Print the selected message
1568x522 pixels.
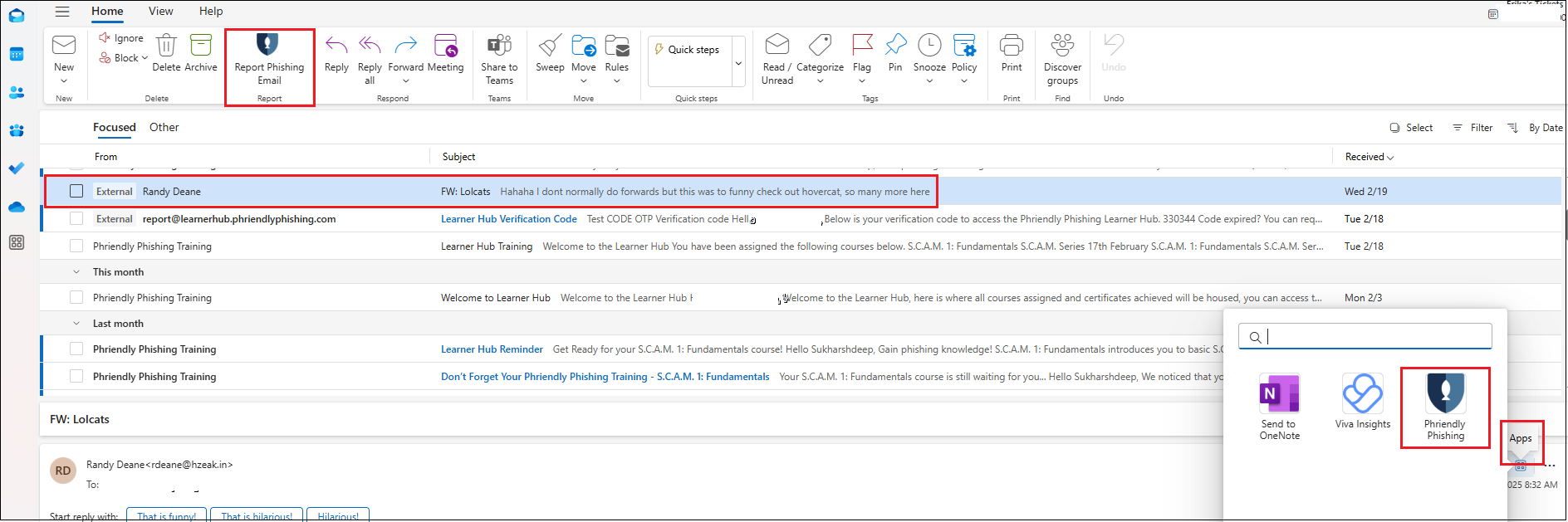(x=1011, y=46)
